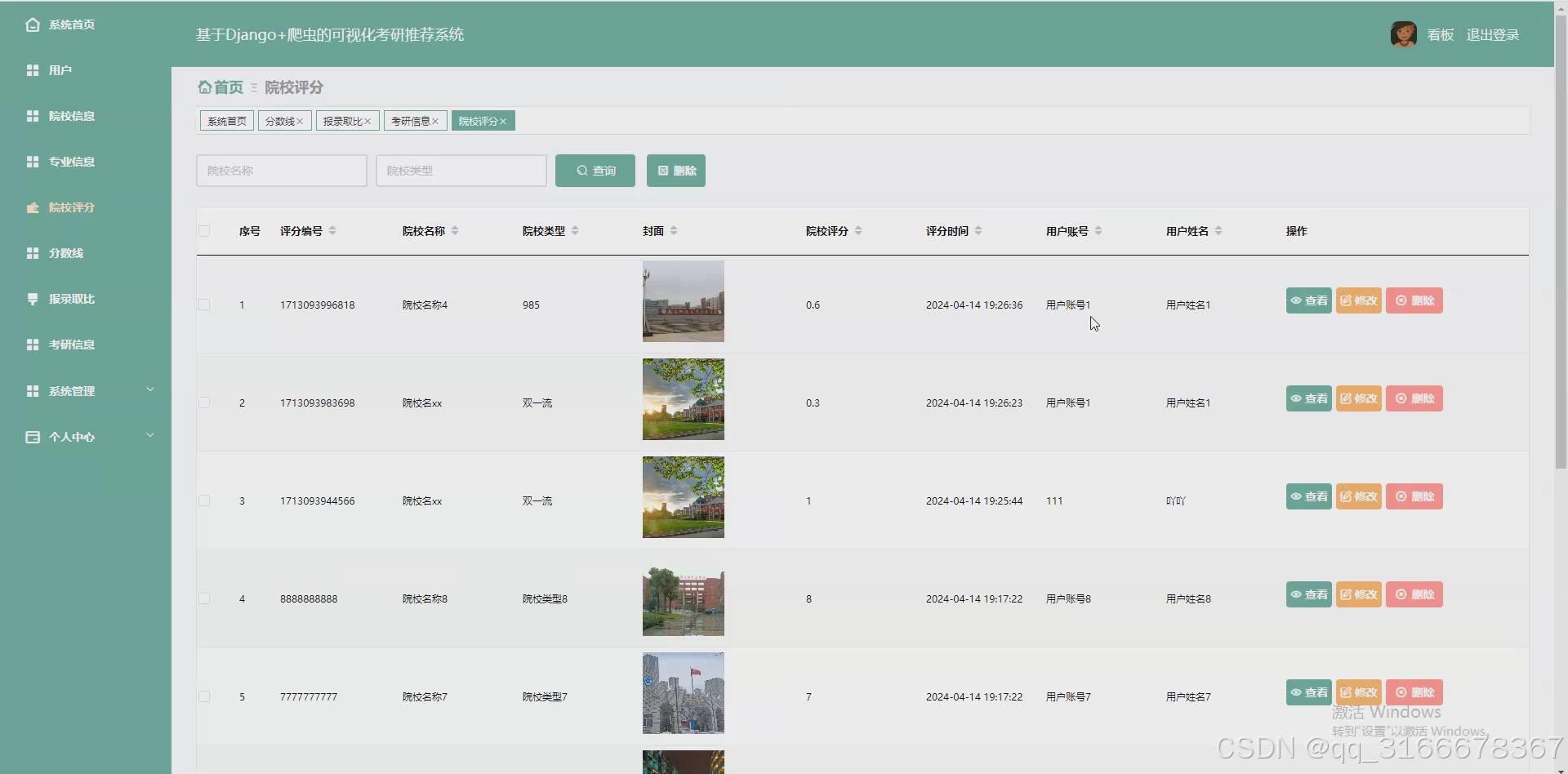
Task: Check the row 2 checkbox
Action: 204,403
